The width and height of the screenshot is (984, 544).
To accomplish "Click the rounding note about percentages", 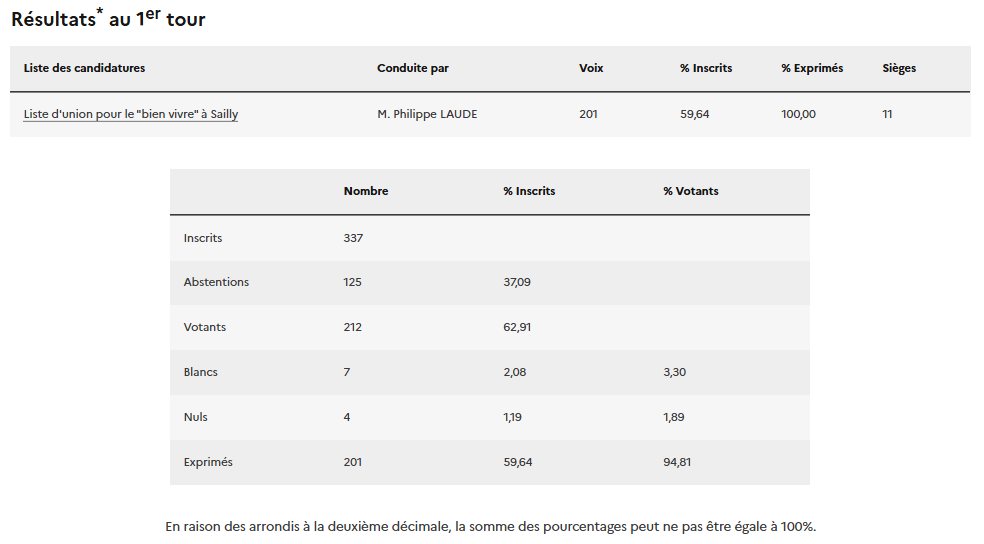I will [x=491, y=526].
